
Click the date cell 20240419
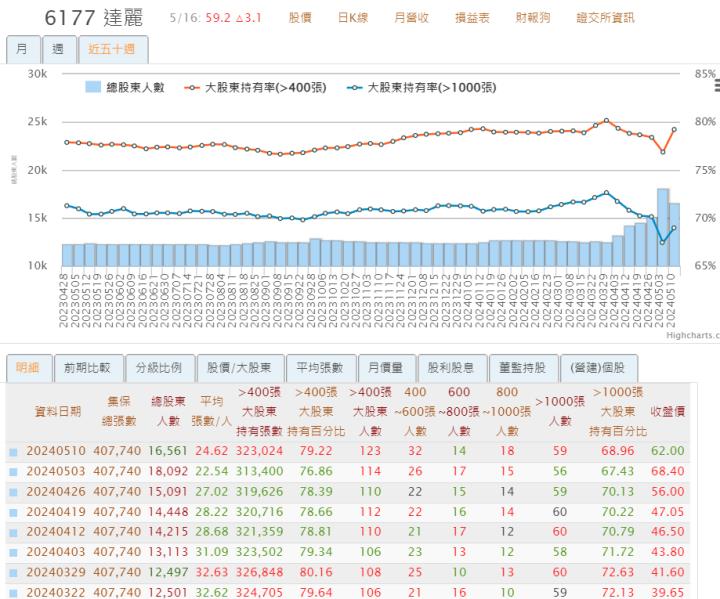(x=56, y=512)
